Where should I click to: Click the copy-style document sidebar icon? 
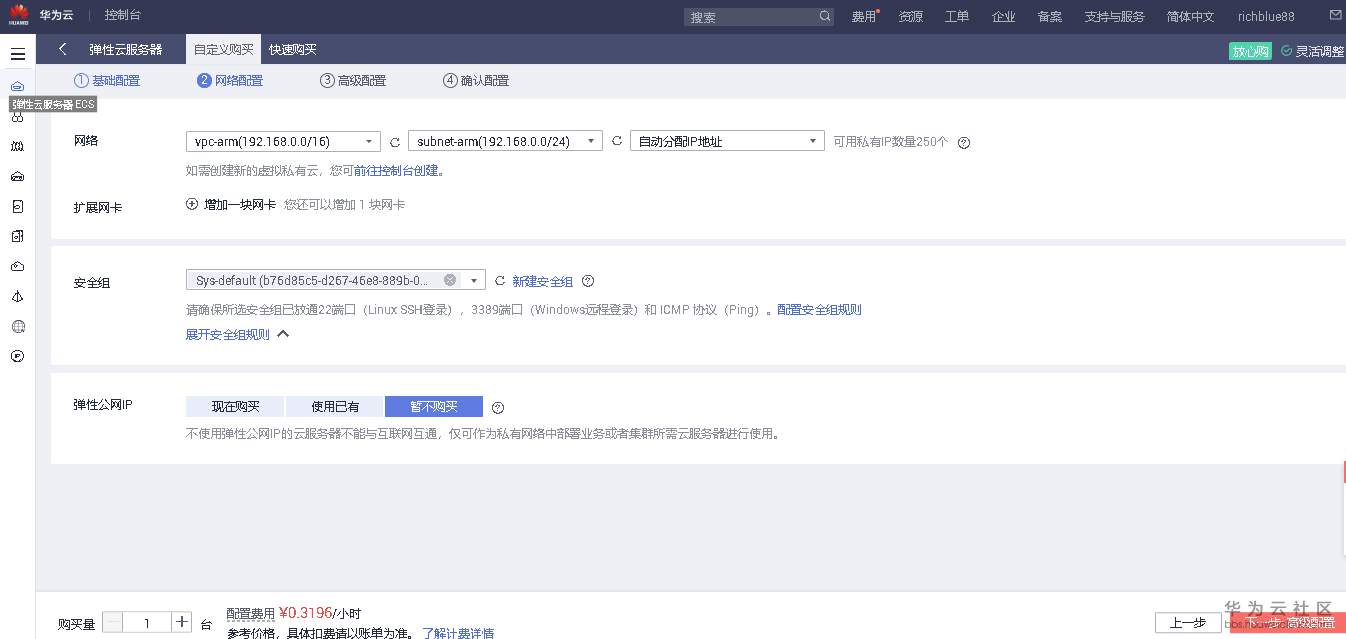click(17, 236)
